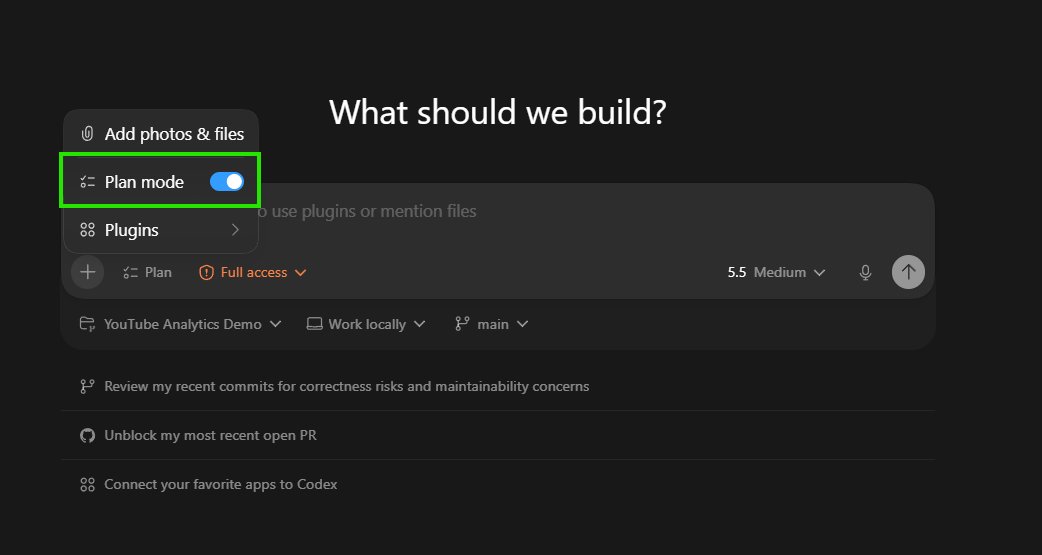Send the prompt with the up arrow
The height and width of the screenshot is (555, 1042).
pos(908,272)
